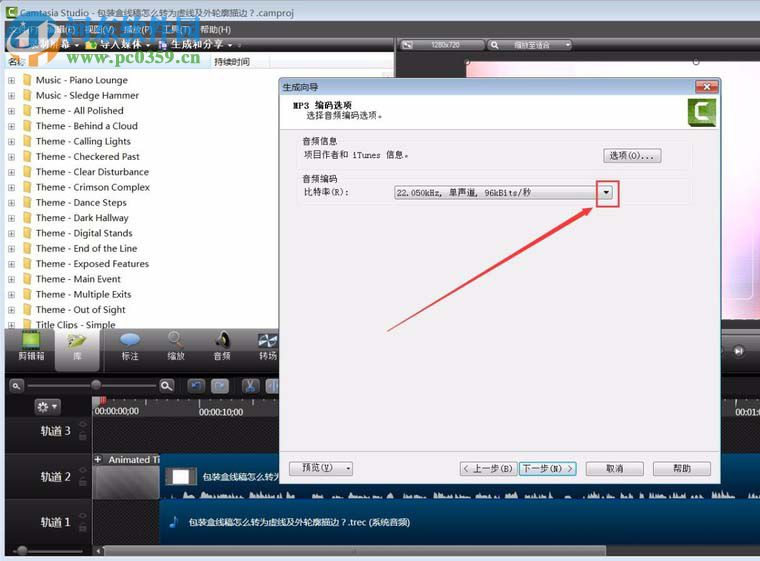Toggle the lock of track 2 (轨道 2)
The image size is (760, 561).
pos(83,482)
